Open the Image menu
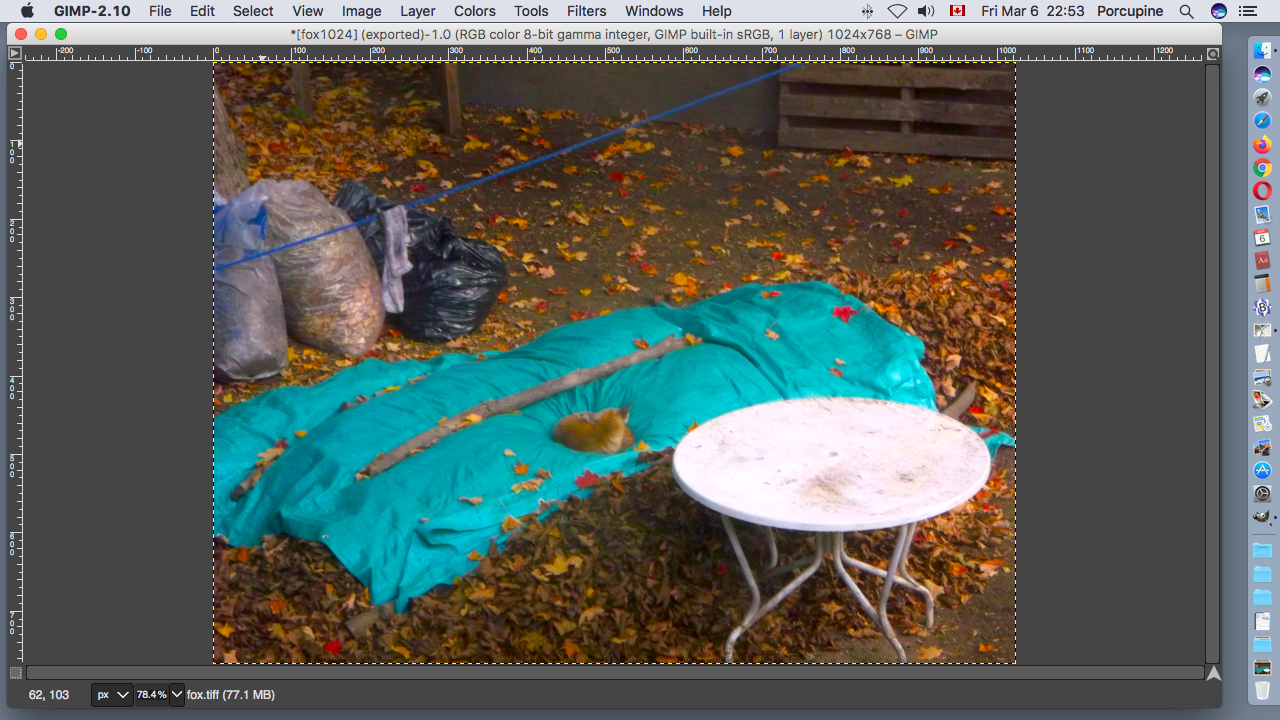Screen dimensions: 1280x720 click(x=361, y=11)
